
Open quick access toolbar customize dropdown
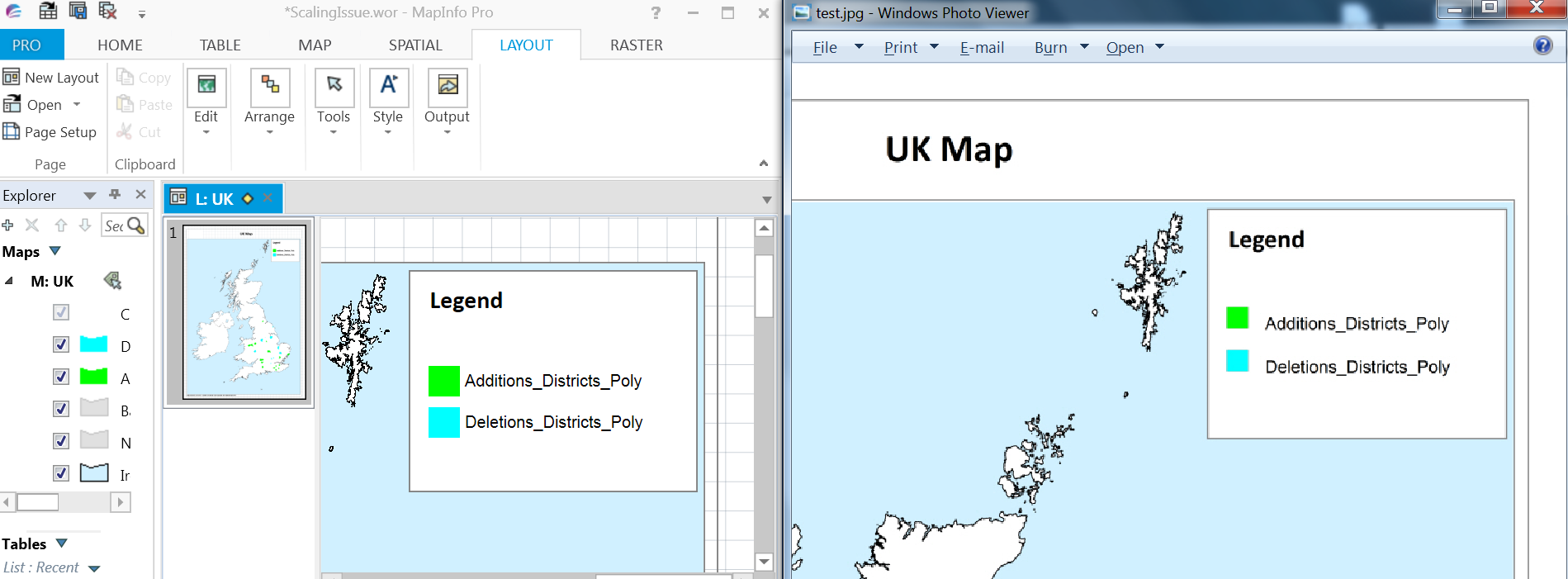click(x=142, y=14)
